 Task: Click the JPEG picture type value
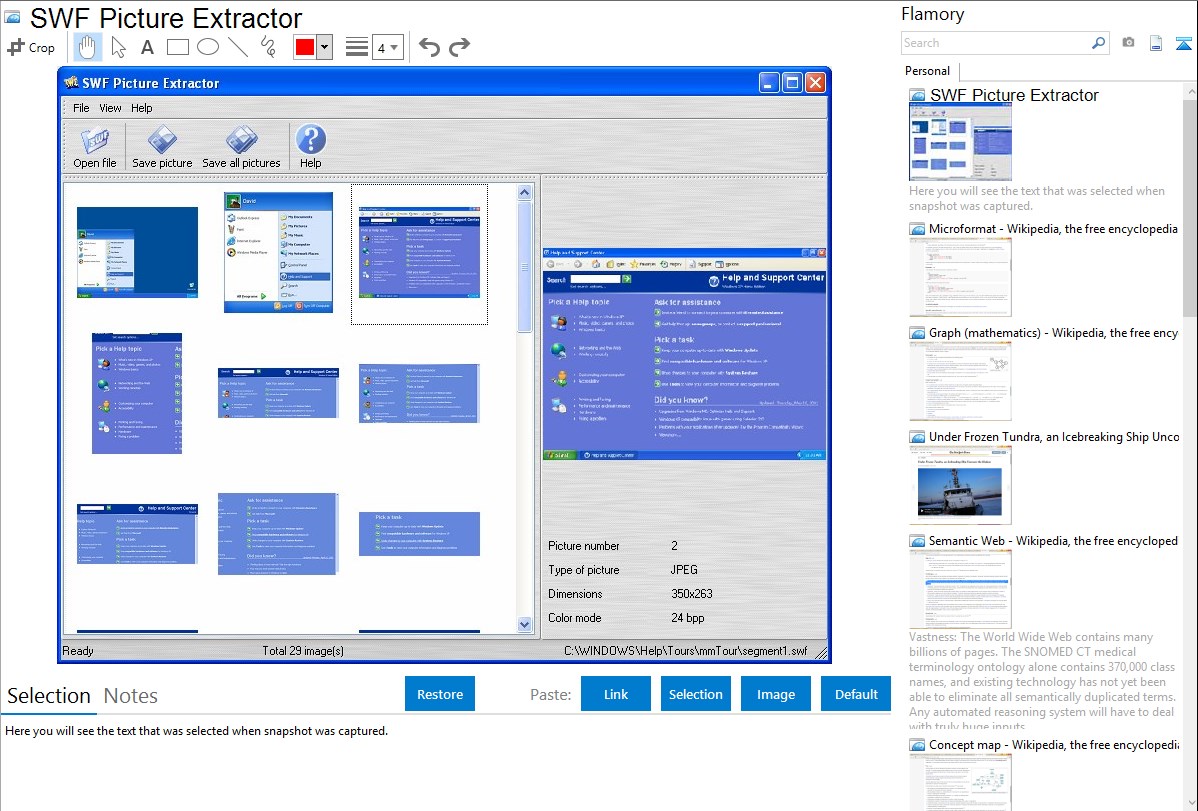[x=684, y=570]
